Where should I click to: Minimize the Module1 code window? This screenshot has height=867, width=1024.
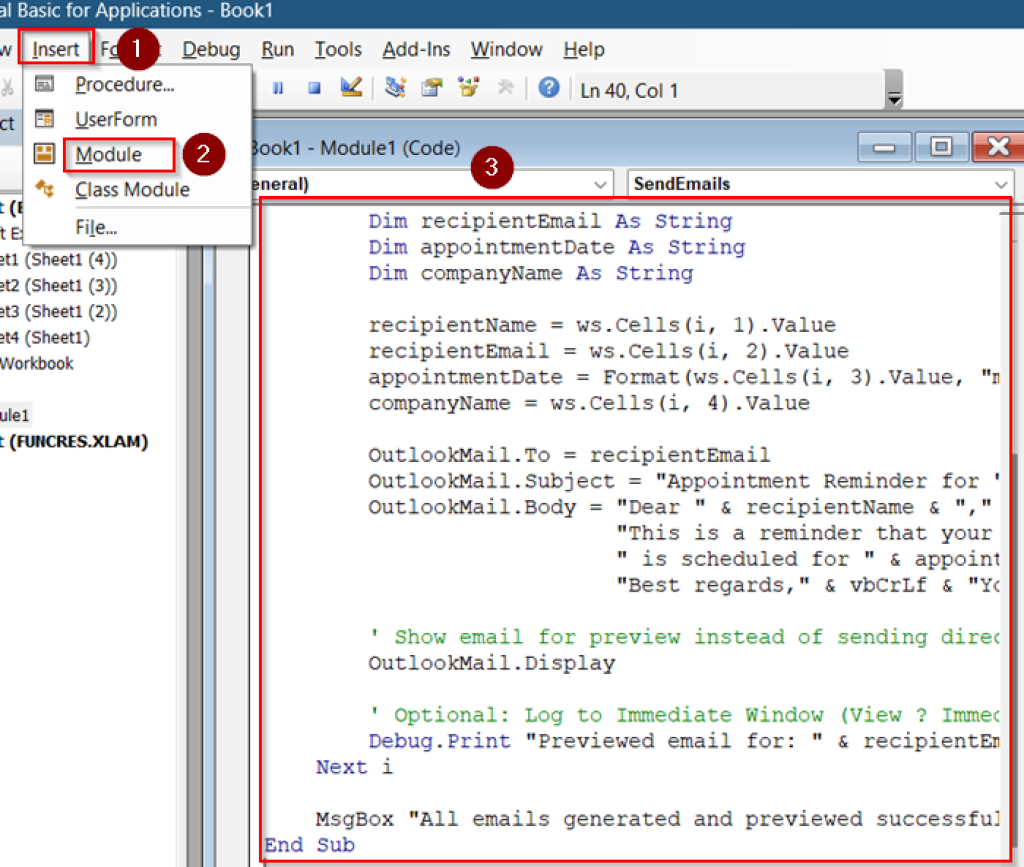884,148
